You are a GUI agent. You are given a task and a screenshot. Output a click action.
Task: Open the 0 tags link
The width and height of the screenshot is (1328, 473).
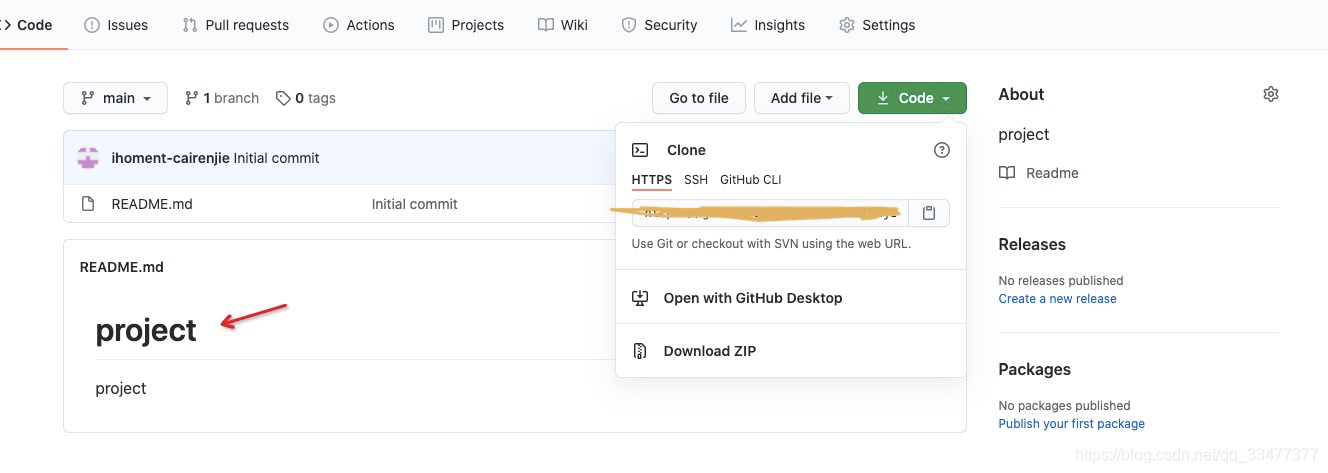[306, 98]
